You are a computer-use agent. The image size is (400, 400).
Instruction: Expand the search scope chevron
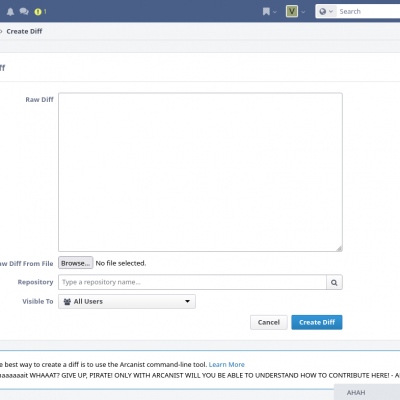pos(331,12)
